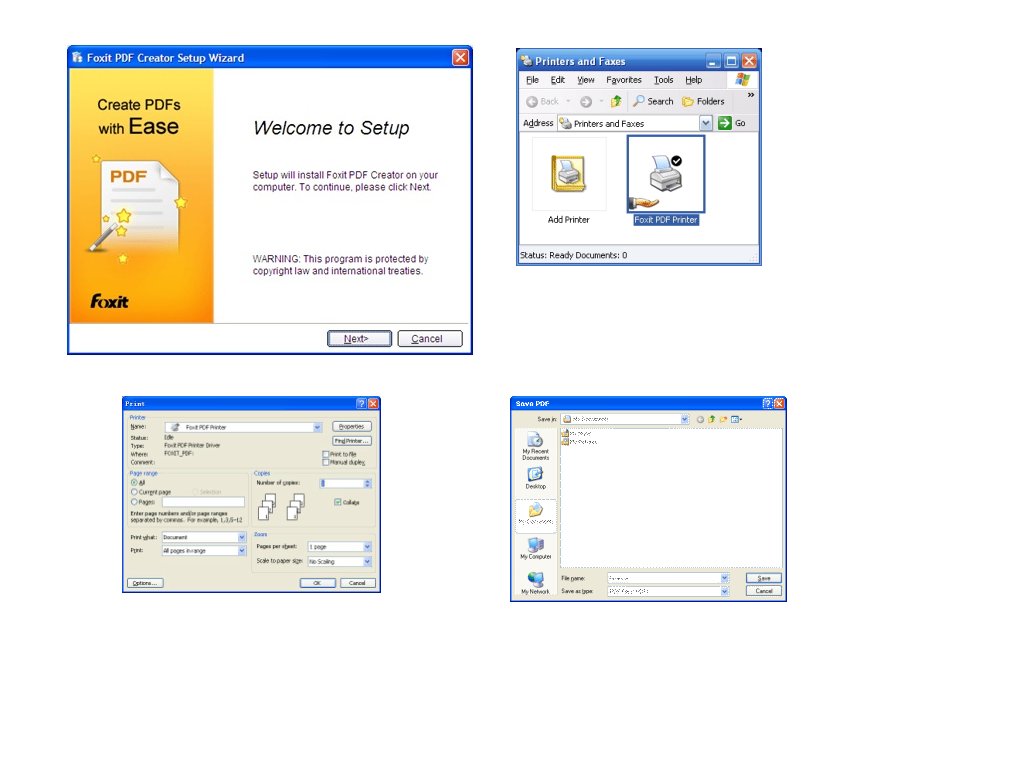Viewport: 1024px width, 768px height.
Task: Click the Properties button in Print dialog
Action: point(352,427)
